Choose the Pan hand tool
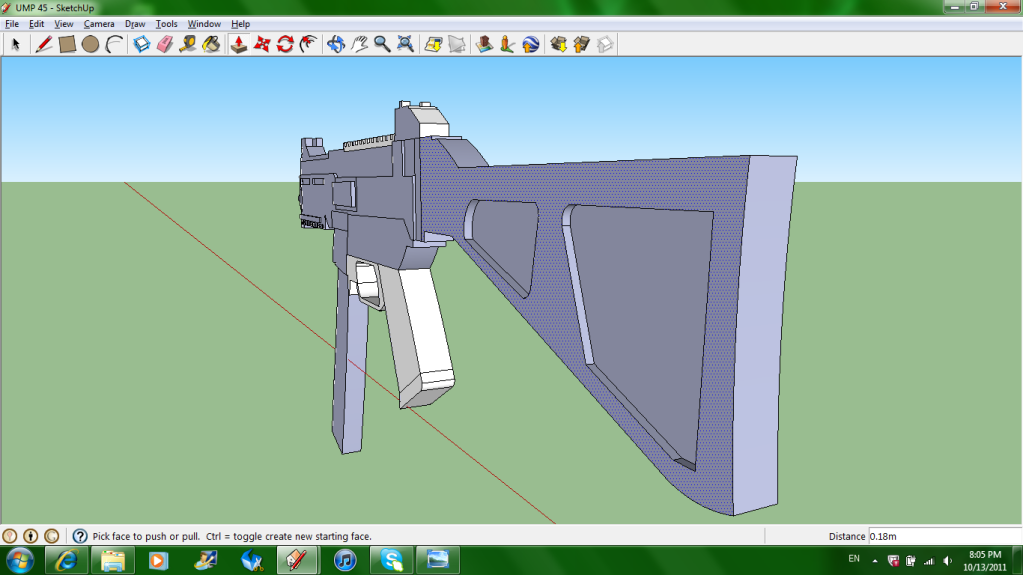Image resolution: width=1023 pixels, height=575 pixels. pos(359,44)
